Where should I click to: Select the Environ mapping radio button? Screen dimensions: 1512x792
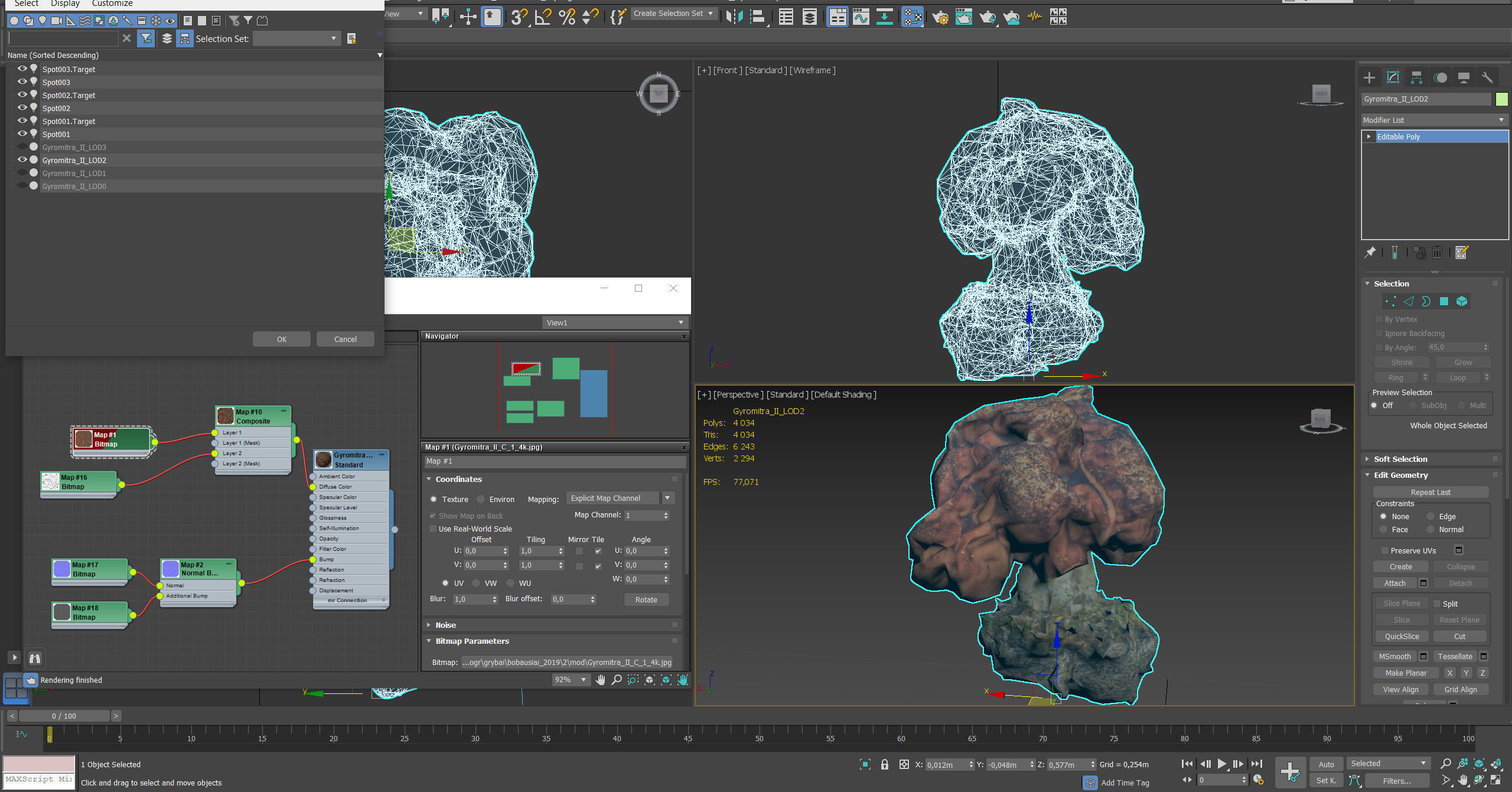coord(481,499)
